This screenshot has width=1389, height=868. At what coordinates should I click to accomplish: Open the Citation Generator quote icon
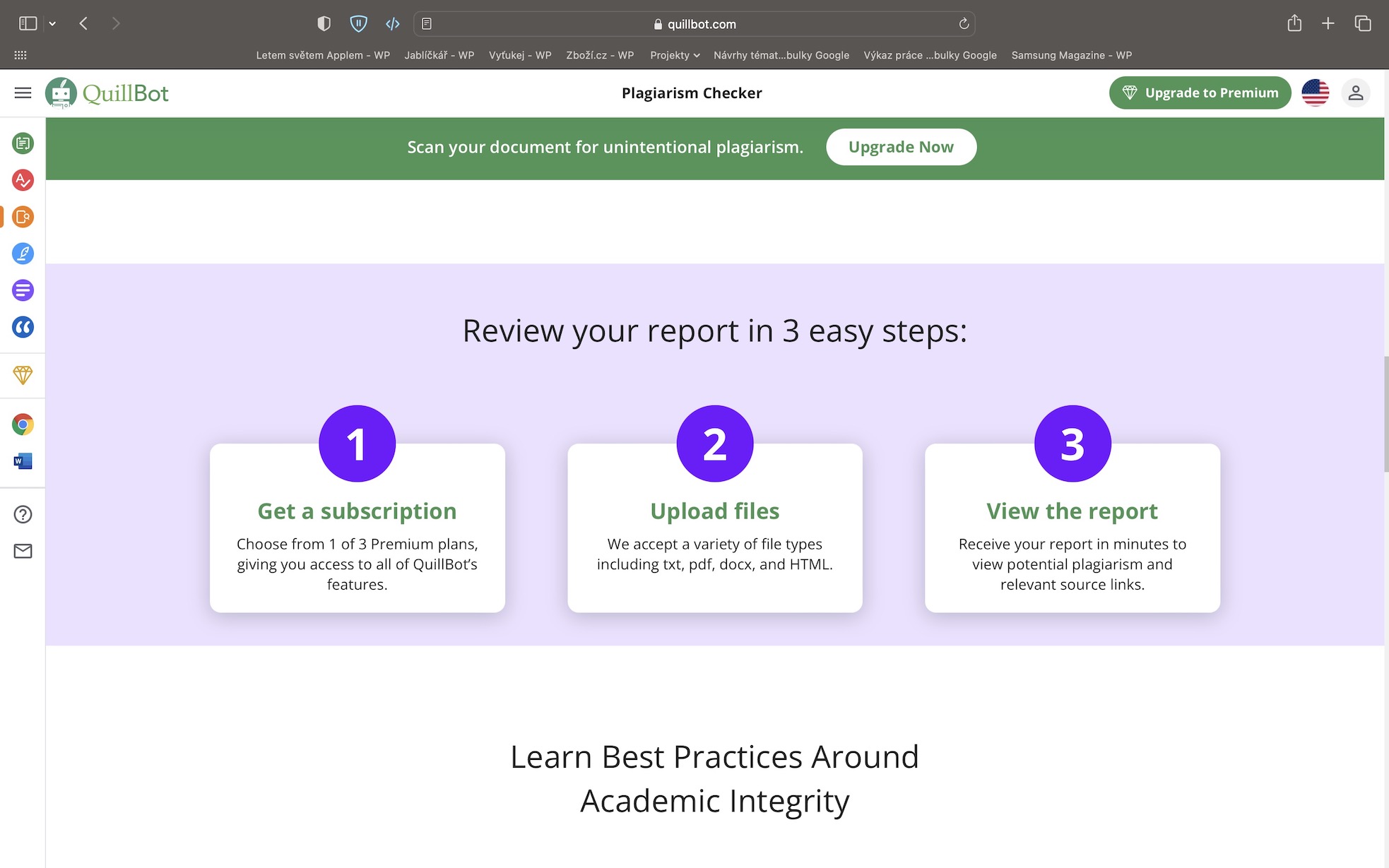coord(23,327)
